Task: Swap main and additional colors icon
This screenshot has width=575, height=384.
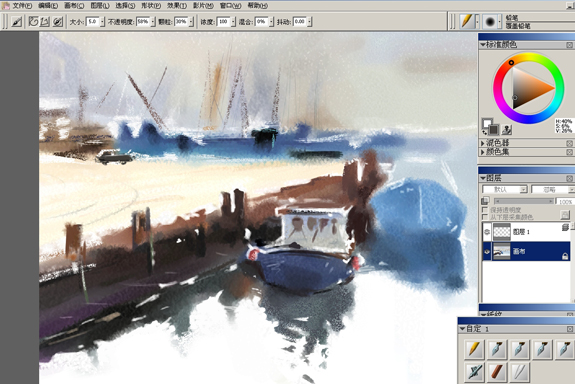Action: pyautogui.click(x=484, y=132)
